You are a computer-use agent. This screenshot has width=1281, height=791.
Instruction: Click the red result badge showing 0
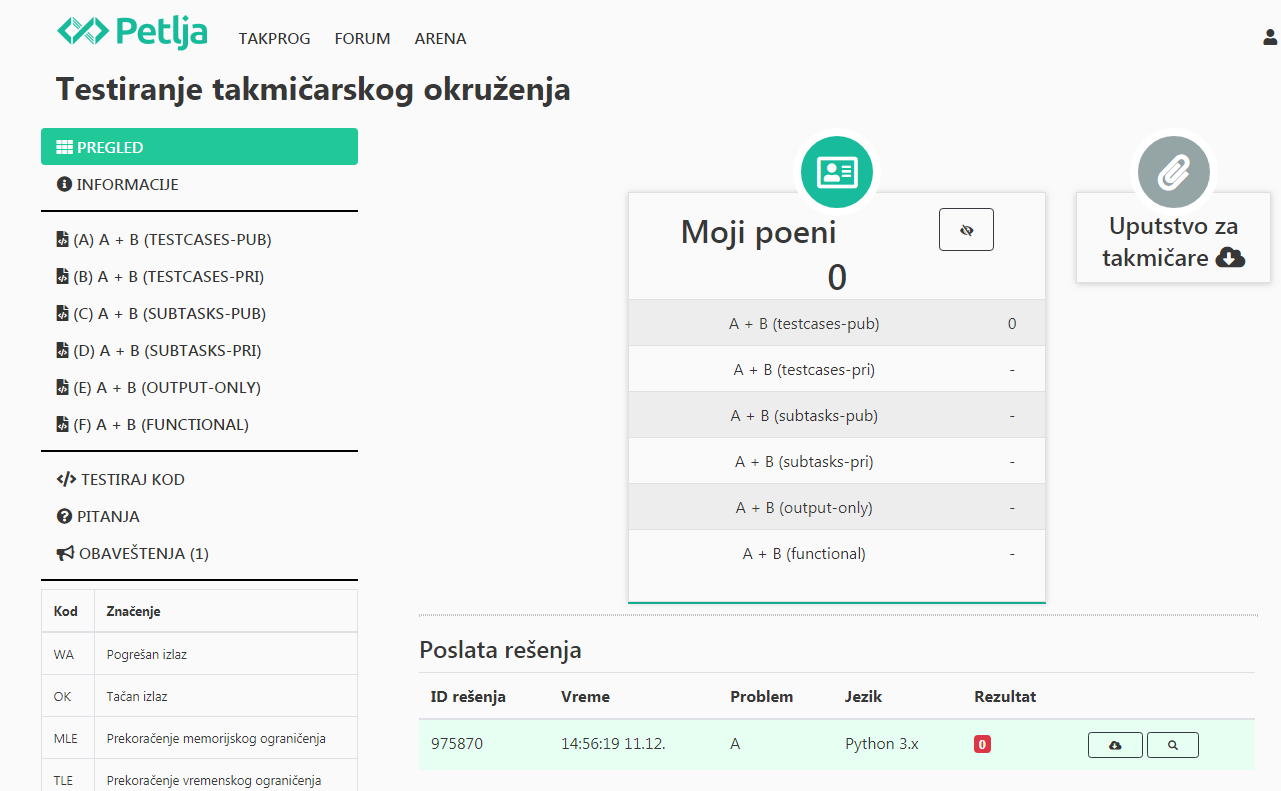tap(982, 744)
